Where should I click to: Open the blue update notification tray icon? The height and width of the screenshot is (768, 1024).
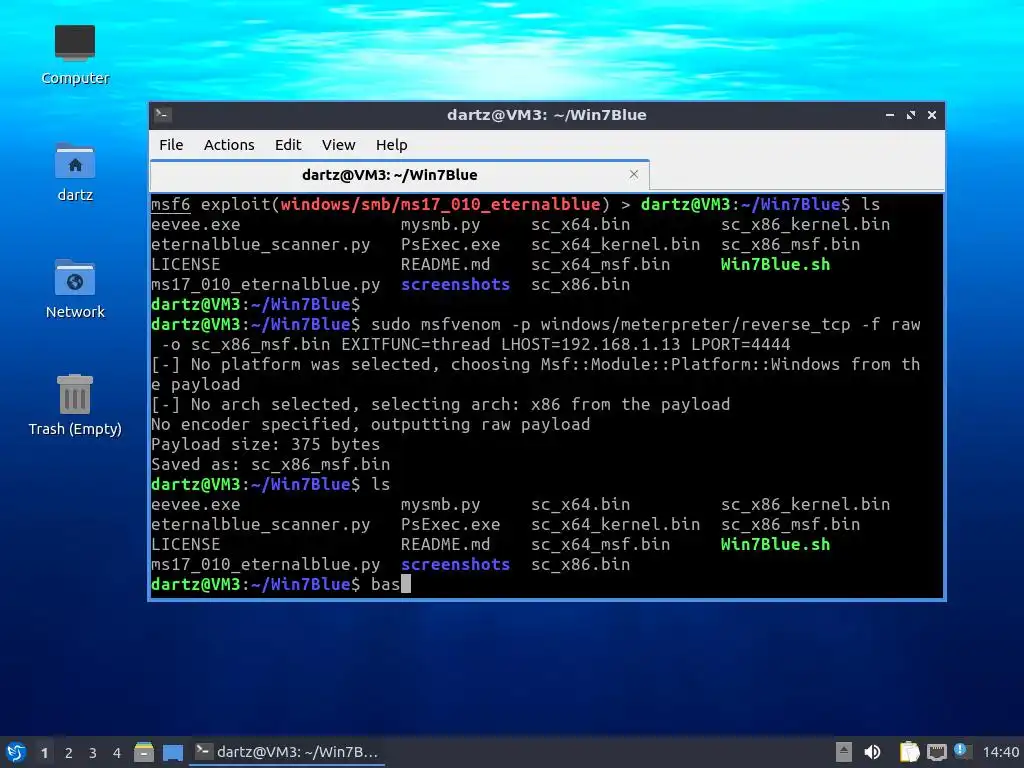[x=961, y=750]
